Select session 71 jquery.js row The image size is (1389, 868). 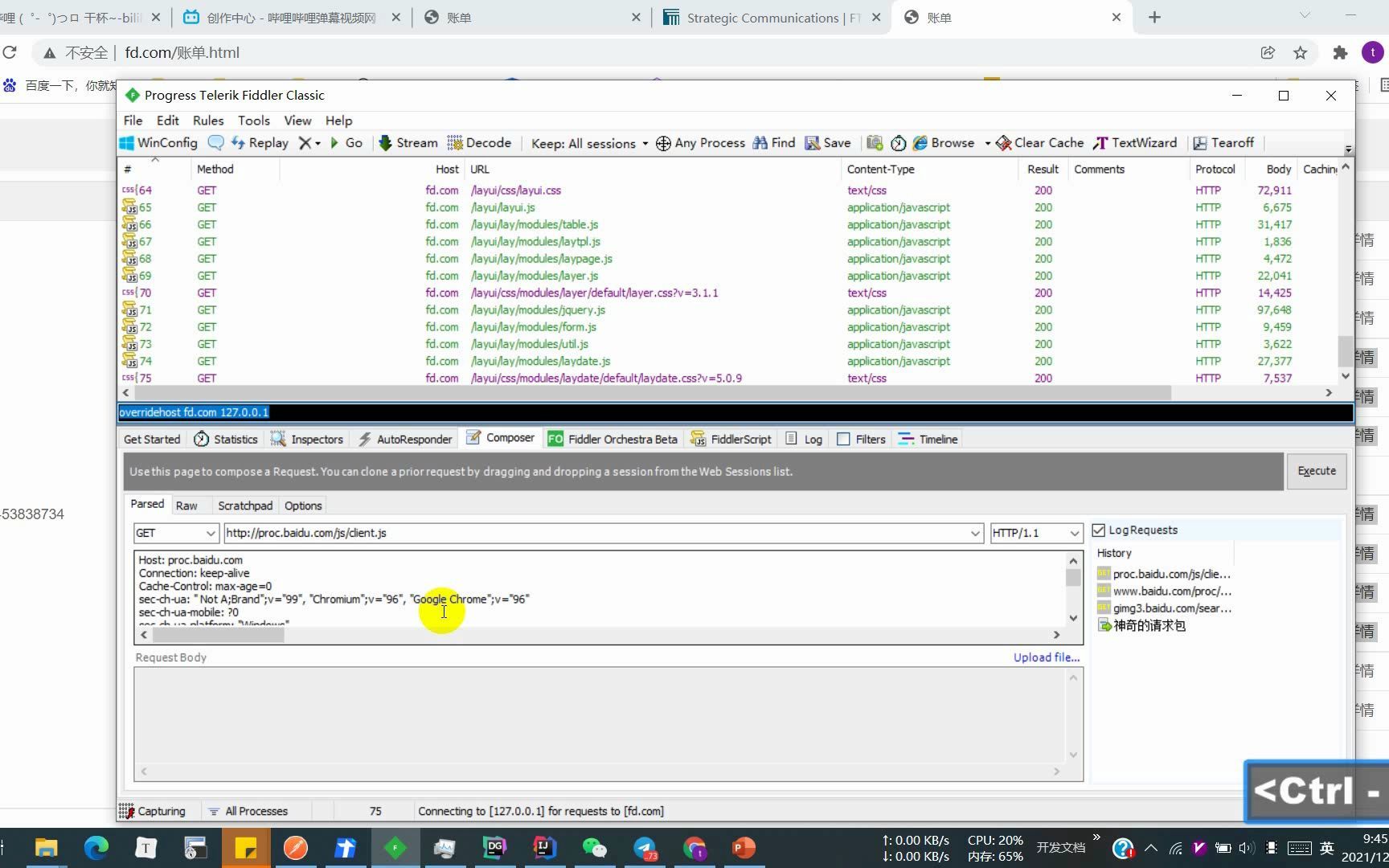[x=727, y=309]
